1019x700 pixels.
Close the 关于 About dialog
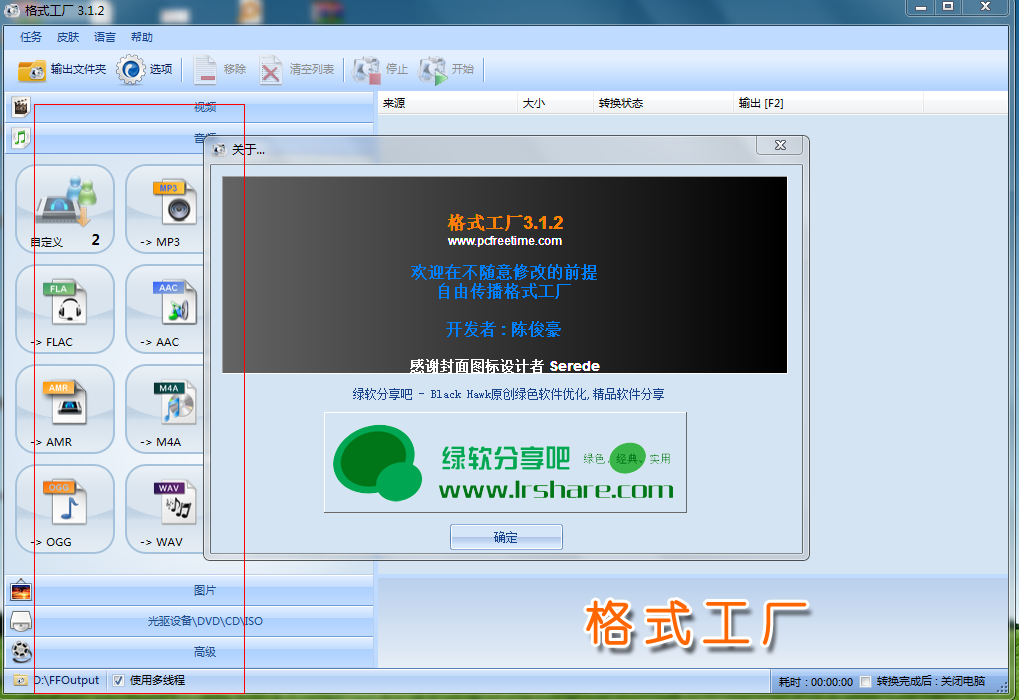(x=780, y=145)
